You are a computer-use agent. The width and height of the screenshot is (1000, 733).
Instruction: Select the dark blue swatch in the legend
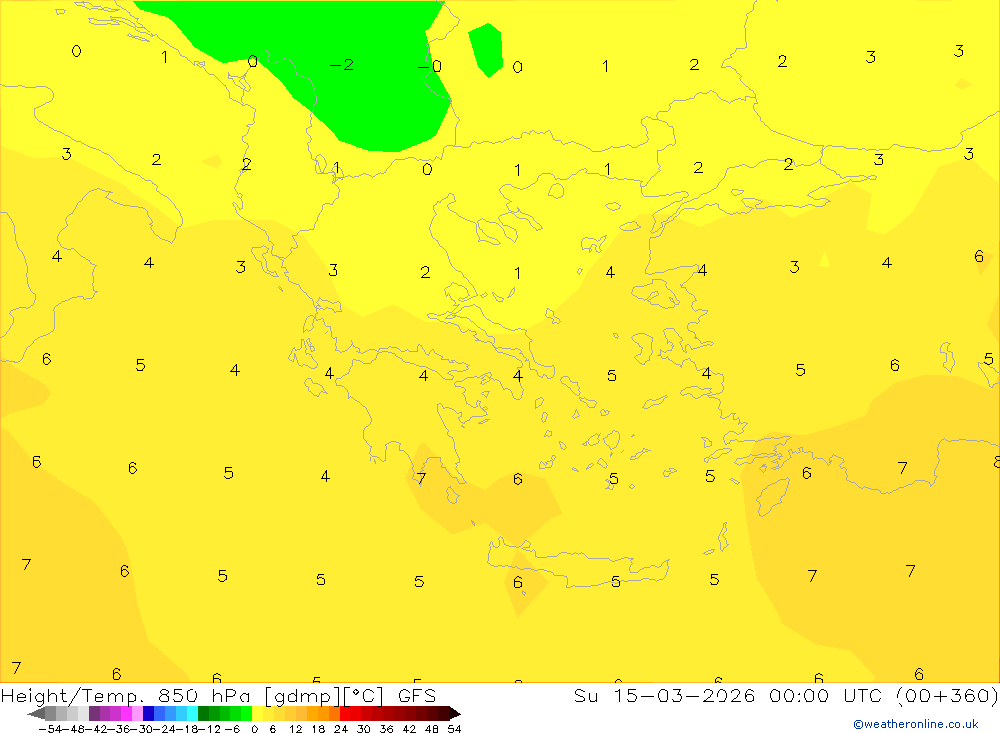click(x=148, y=714)
